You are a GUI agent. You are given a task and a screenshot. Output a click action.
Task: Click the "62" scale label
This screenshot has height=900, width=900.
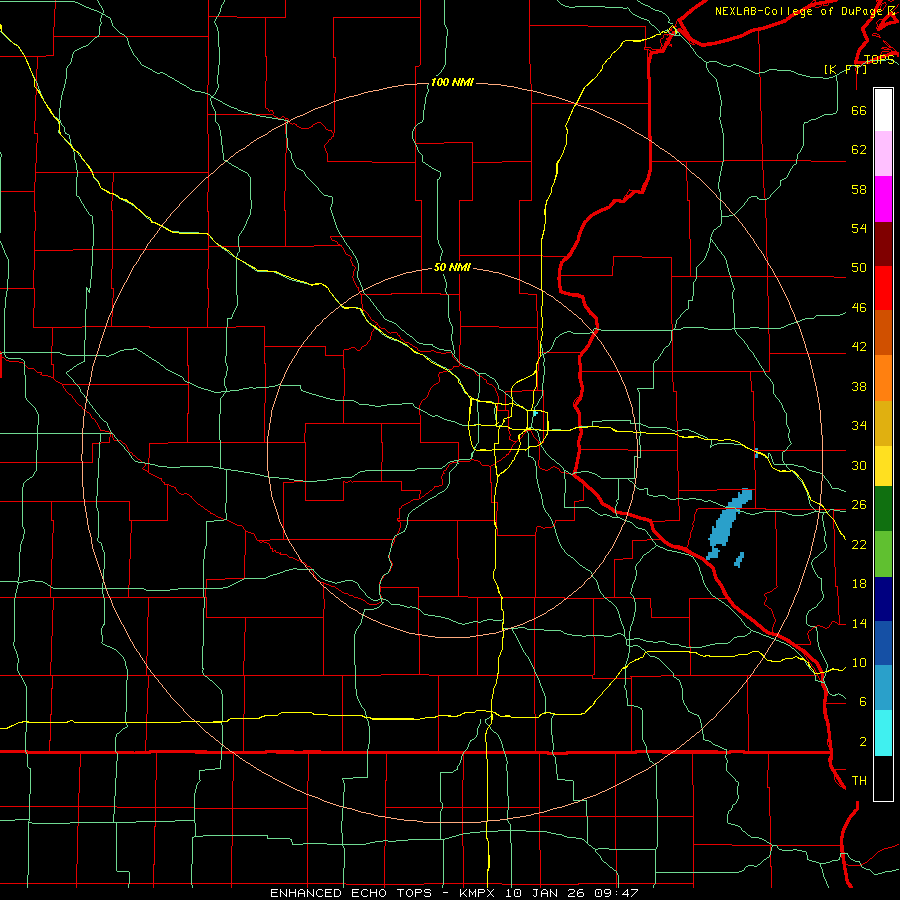[859, 150]
